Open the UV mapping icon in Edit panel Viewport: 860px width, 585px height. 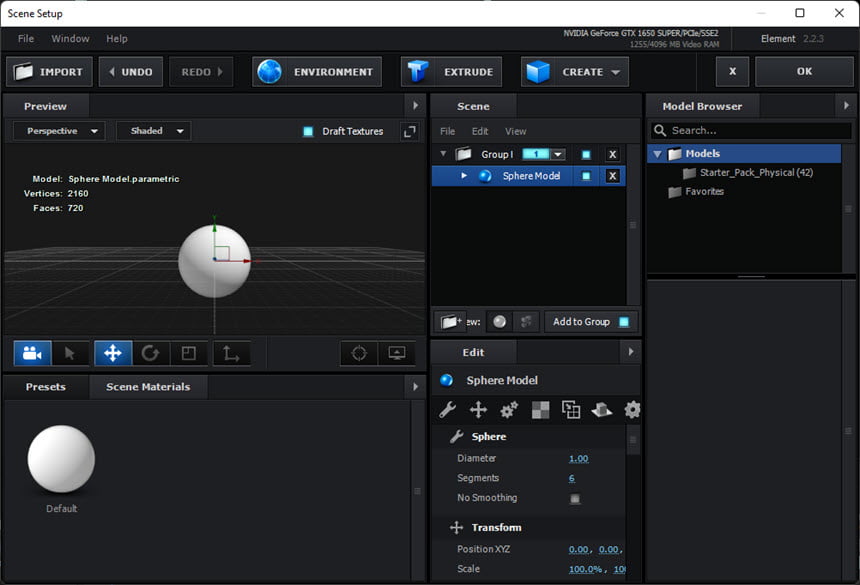[571, 410]
